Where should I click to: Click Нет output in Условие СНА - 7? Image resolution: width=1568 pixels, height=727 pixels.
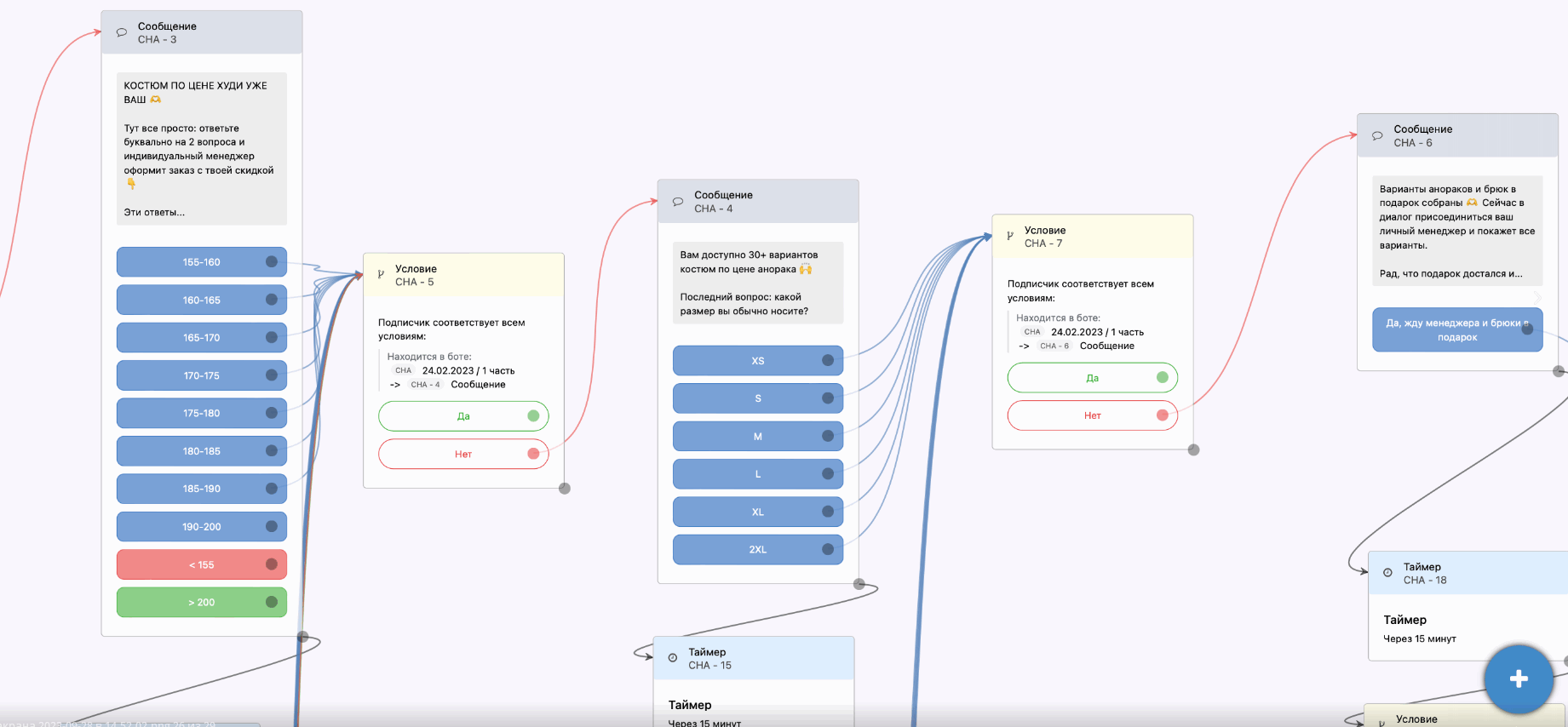(1093, 415)
